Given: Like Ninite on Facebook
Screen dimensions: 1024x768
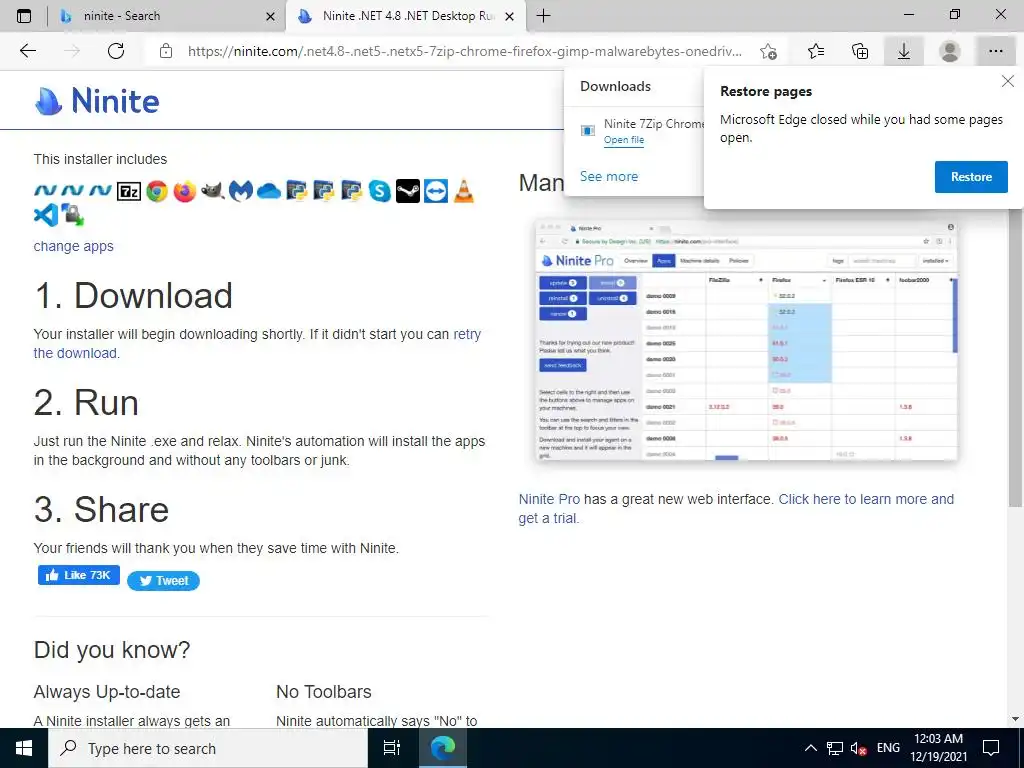Looking at the screenshot, I should click(79, 575).
